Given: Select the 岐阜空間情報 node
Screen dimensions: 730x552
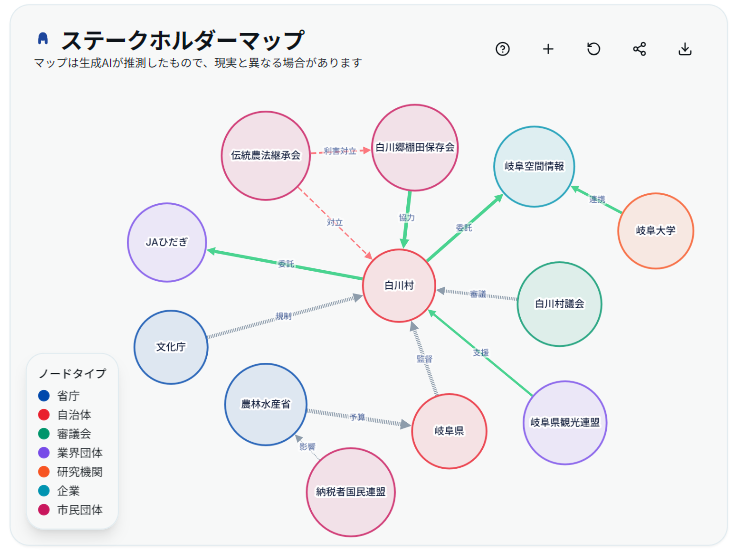Looking at the screenshot, I should pos(534,167).
